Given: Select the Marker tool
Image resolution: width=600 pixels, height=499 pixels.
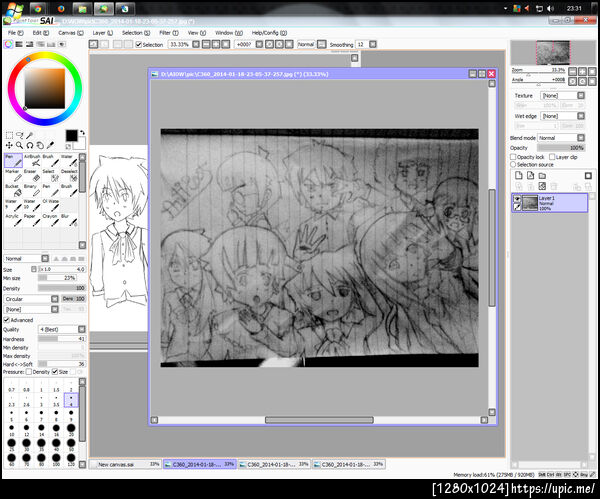Looking at the screenshot, I should click(x=13, y=175).
